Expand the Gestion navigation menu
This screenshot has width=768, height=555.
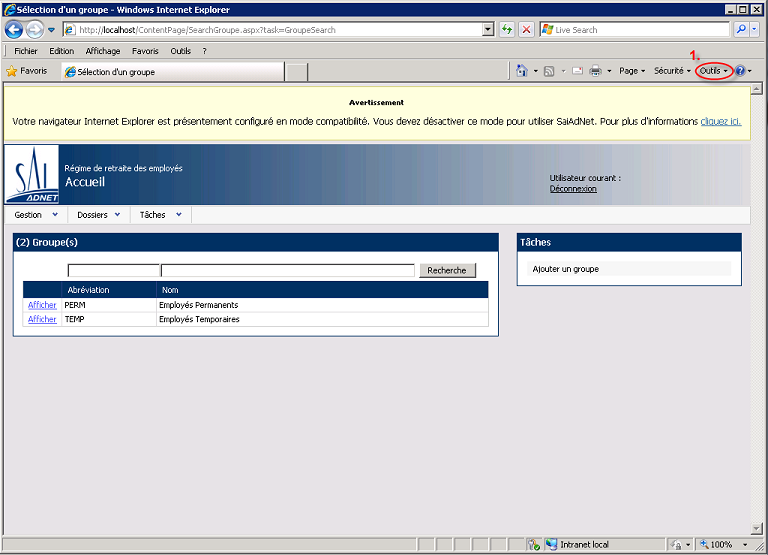(x=36, y=215)
